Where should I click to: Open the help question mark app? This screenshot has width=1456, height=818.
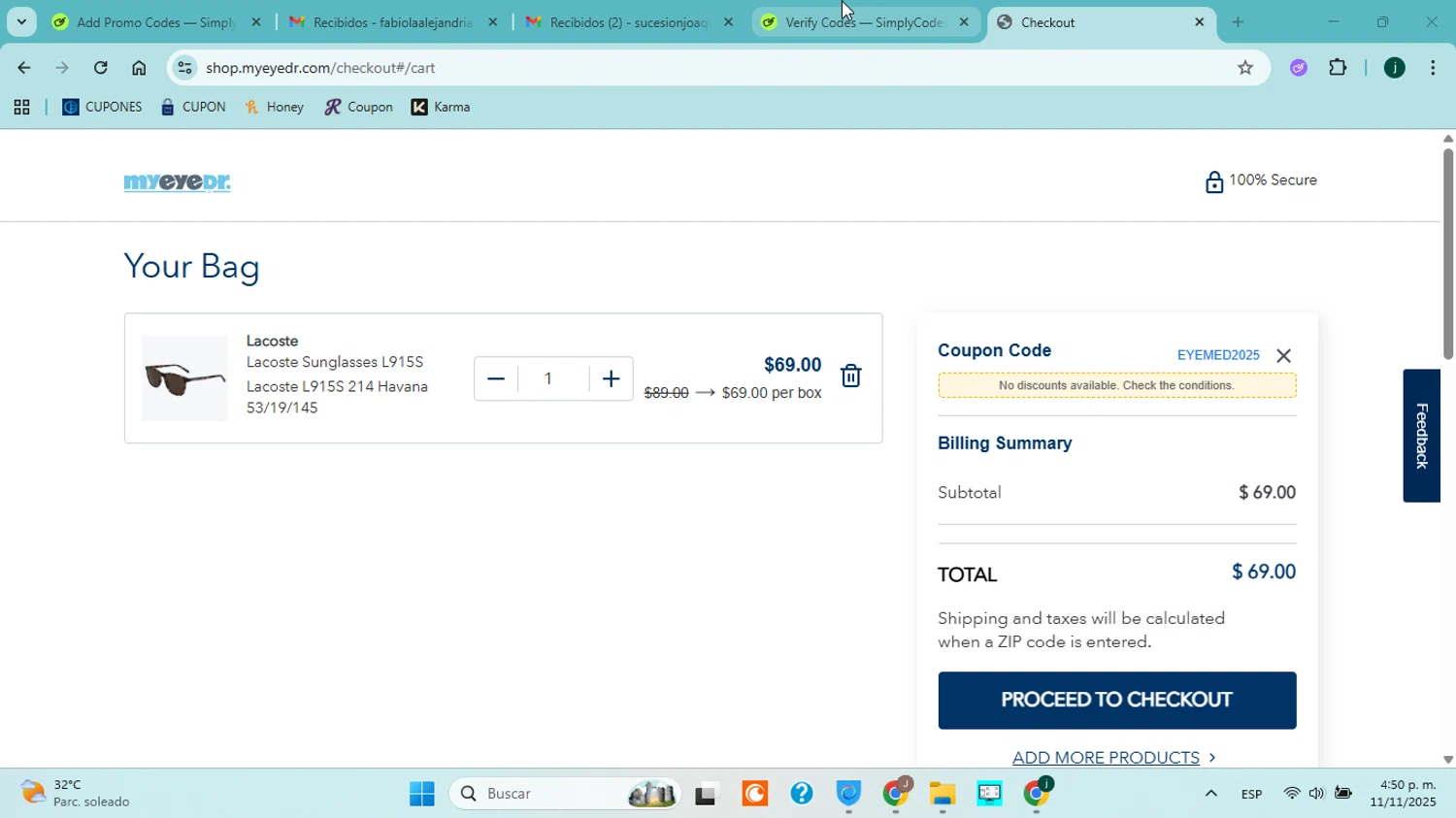(802, 795)
